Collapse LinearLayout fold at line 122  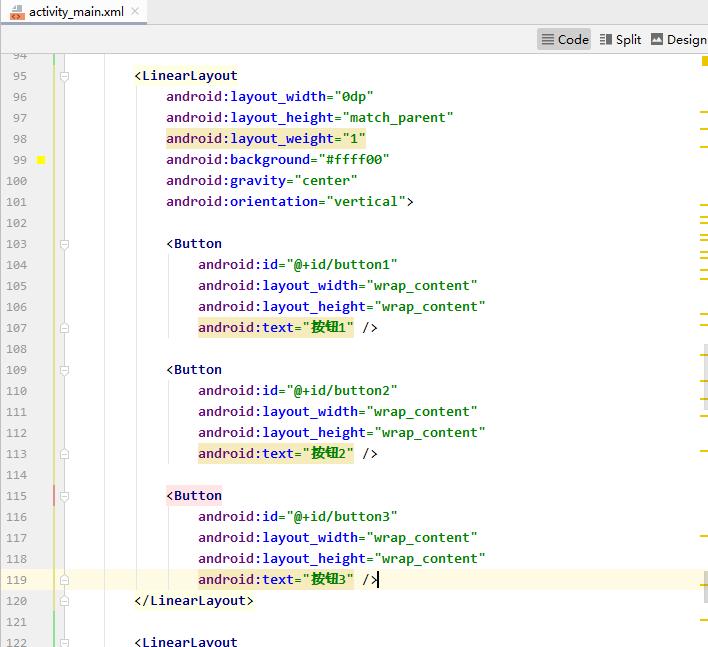pyautogui.click(x=65, y=642)
